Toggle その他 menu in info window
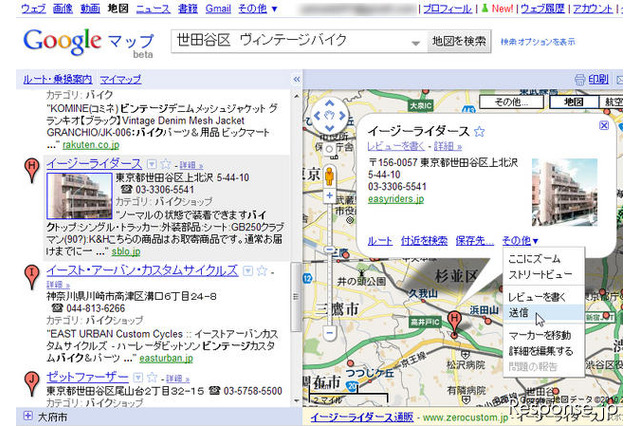 tap(520, 241)
